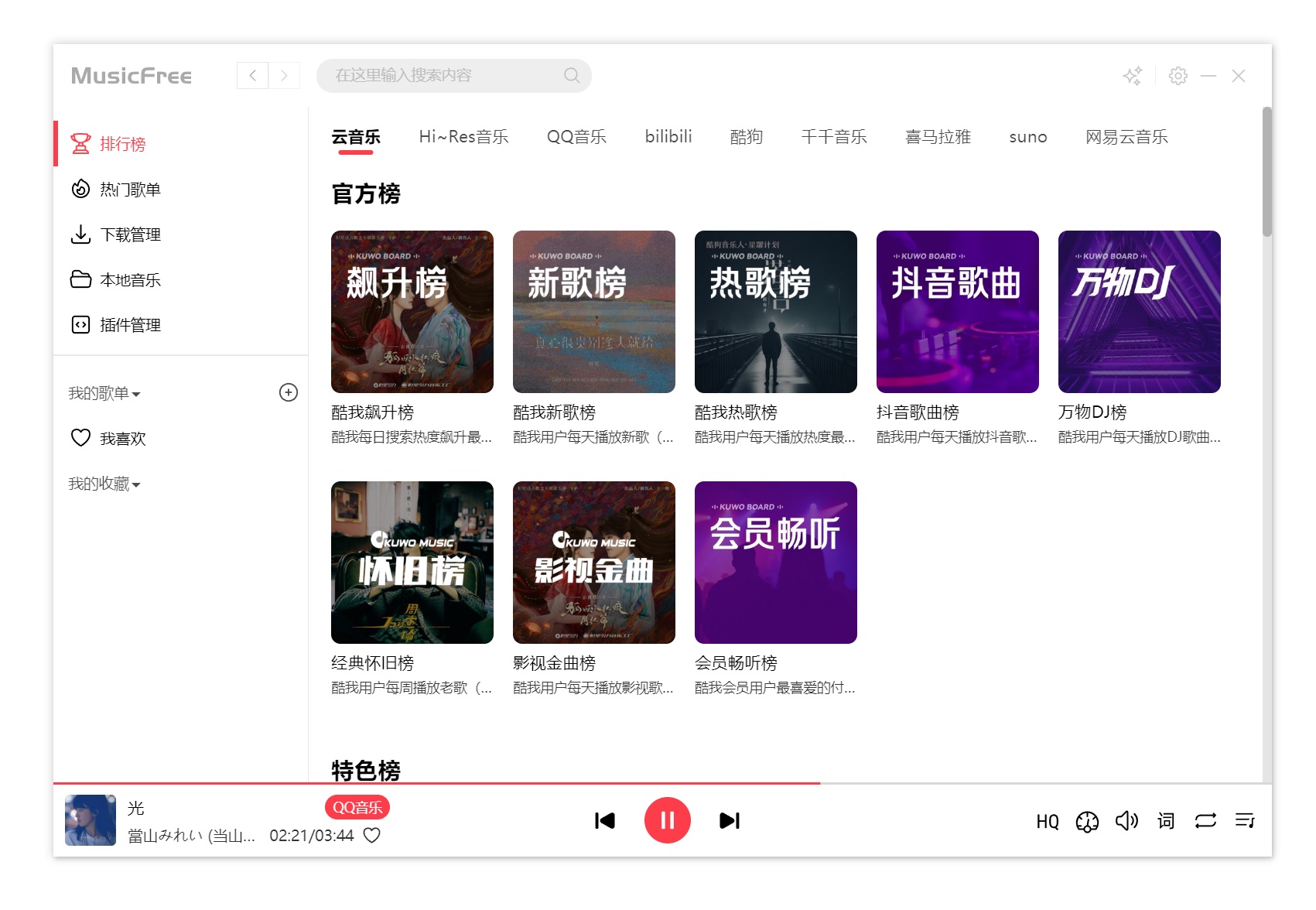This screenshot has height=910, width=1316.
Task: Open the 抖音歌曲 chart cover
Action: click(958, 312)
